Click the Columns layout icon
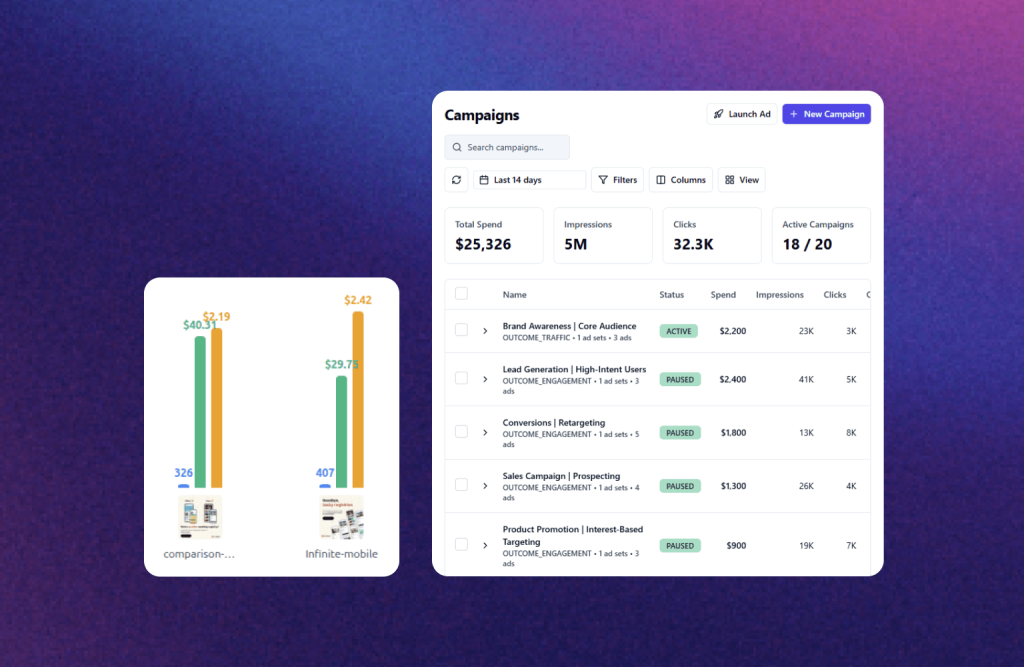The height and width of the screenshot is (667, 1024). pos(661,180)
